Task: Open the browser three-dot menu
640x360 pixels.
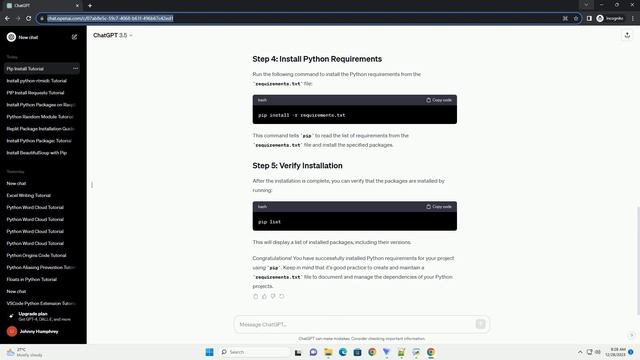Action: point(633,18)
